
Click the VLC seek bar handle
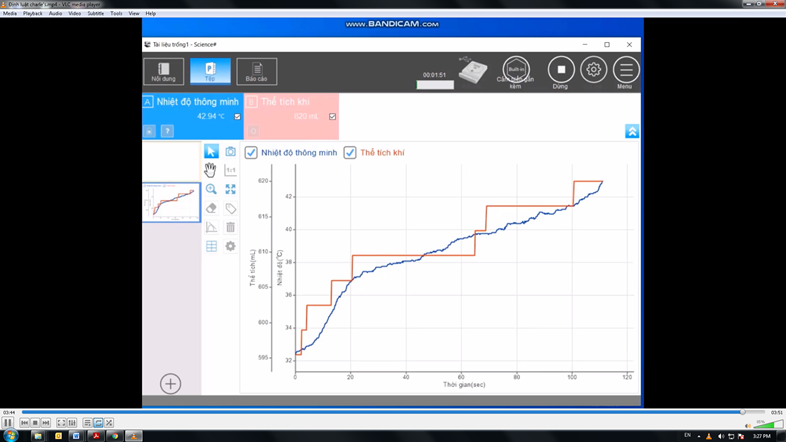742,412
